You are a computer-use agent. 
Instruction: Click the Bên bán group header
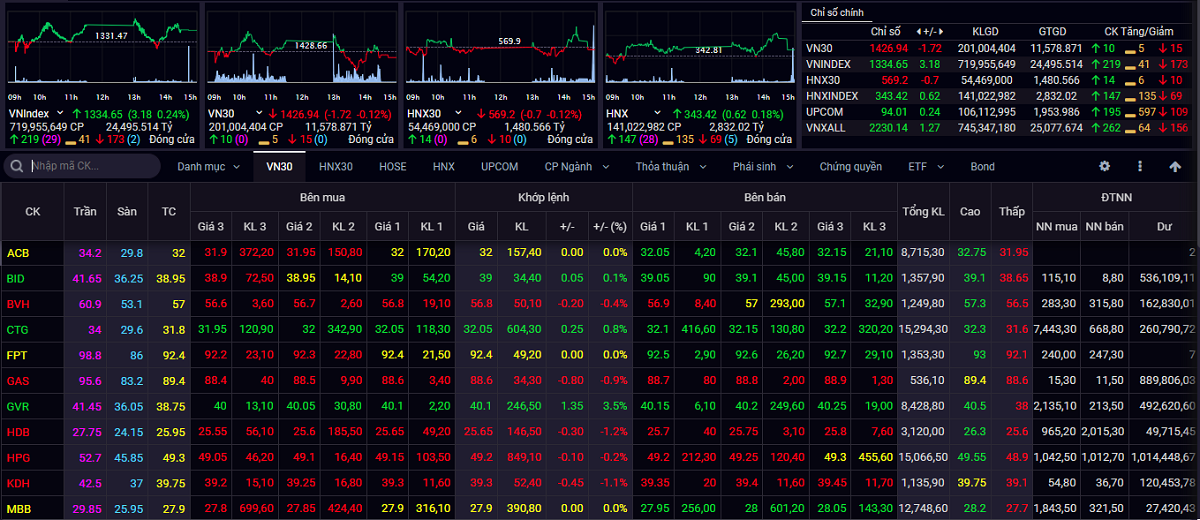tap(765, 197)
